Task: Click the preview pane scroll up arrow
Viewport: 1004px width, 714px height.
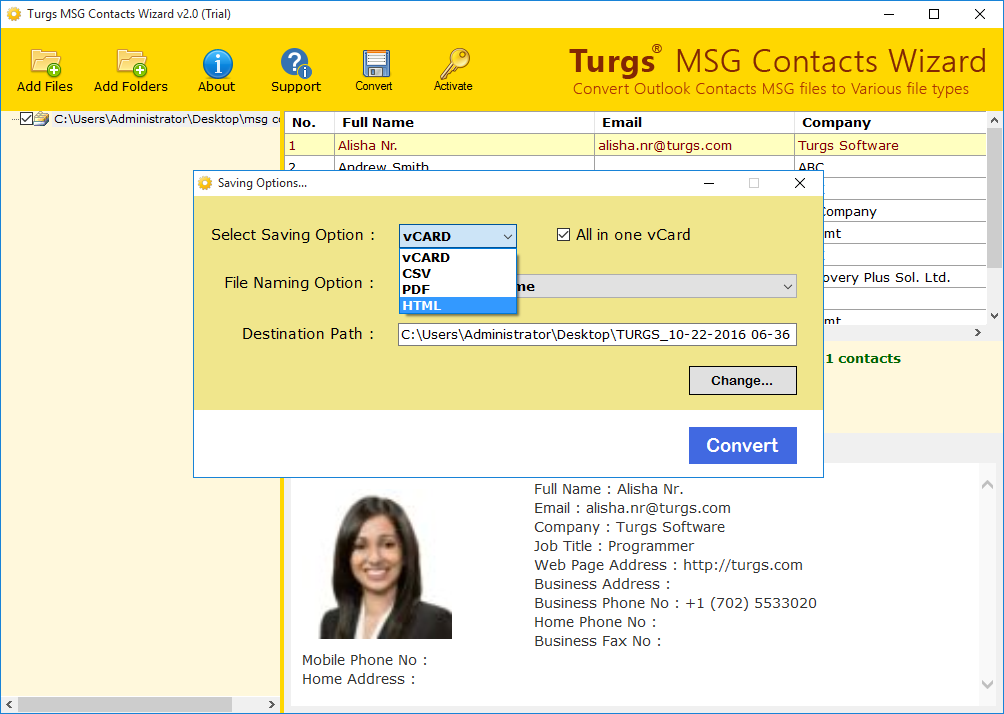Action: coord(987,485)
